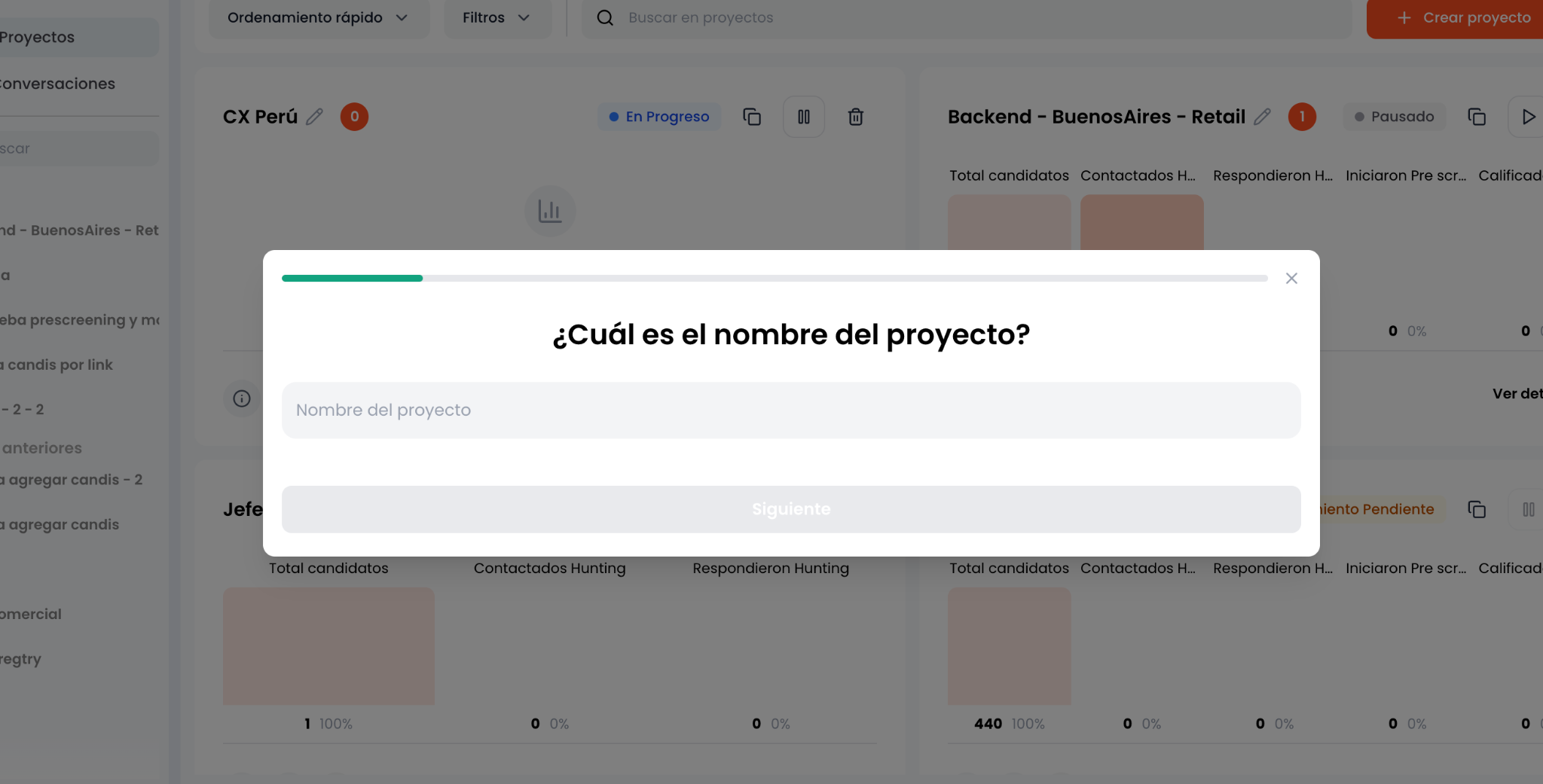
Task: Click the bar chart placeholder icon in CX Perú
Action: [550, 212]
